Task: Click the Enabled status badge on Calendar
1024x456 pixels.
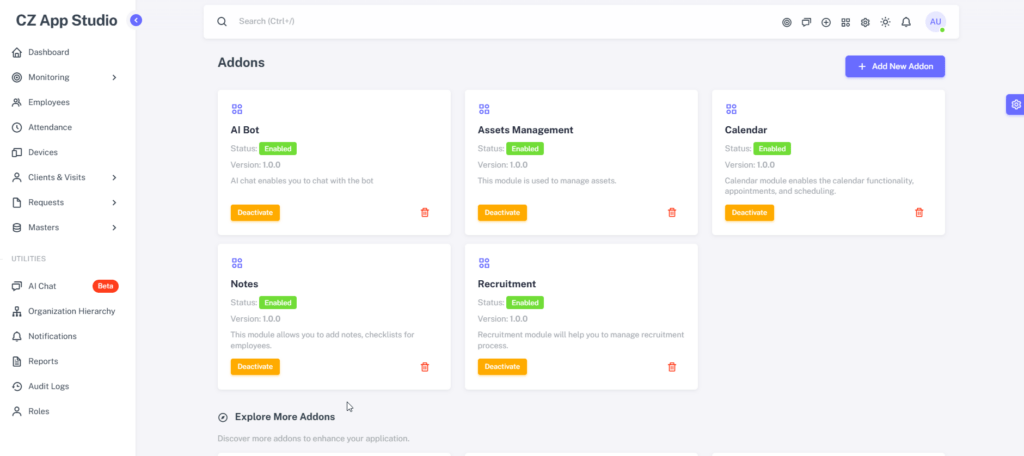Action: [772, 149]
